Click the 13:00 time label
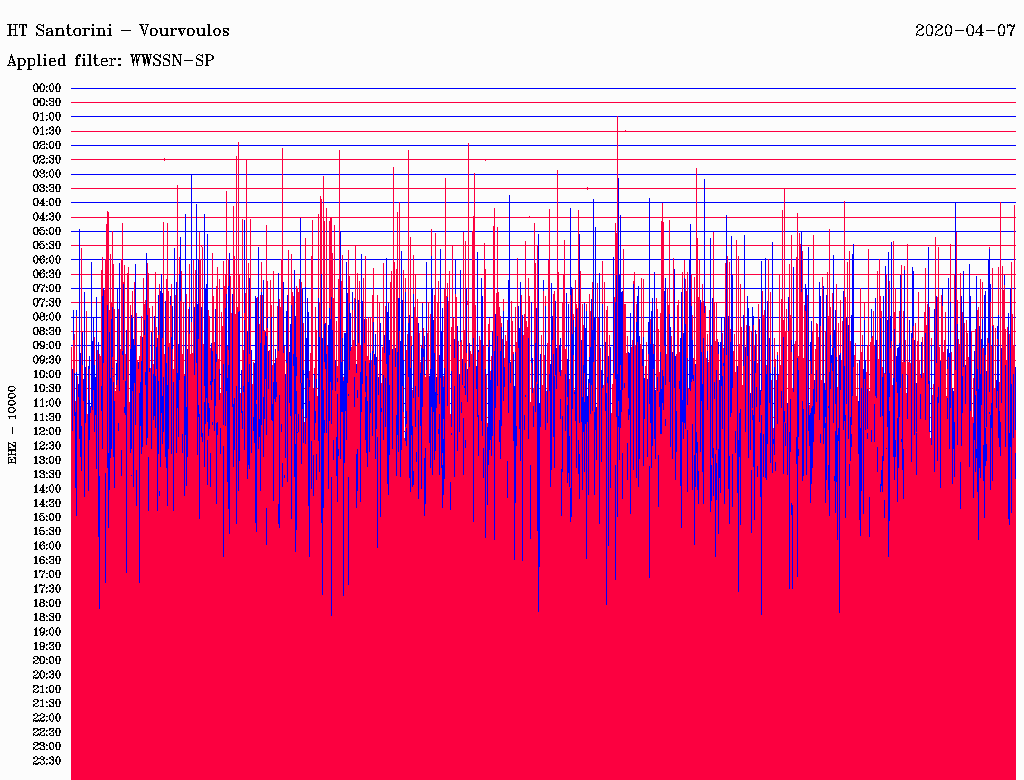The height and width of the screenshot is (780, 1024). click(x=47, y=460)
